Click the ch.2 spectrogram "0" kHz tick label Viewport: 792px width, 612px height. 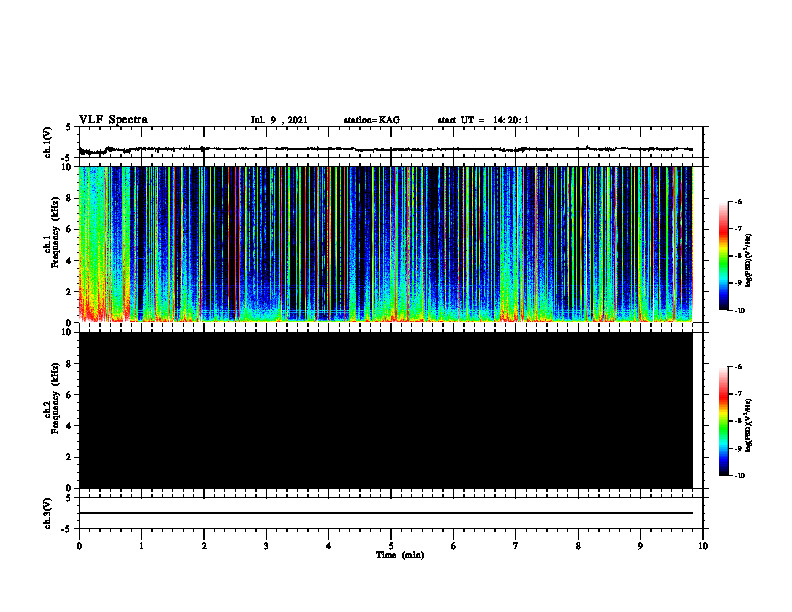click(71, 488)
